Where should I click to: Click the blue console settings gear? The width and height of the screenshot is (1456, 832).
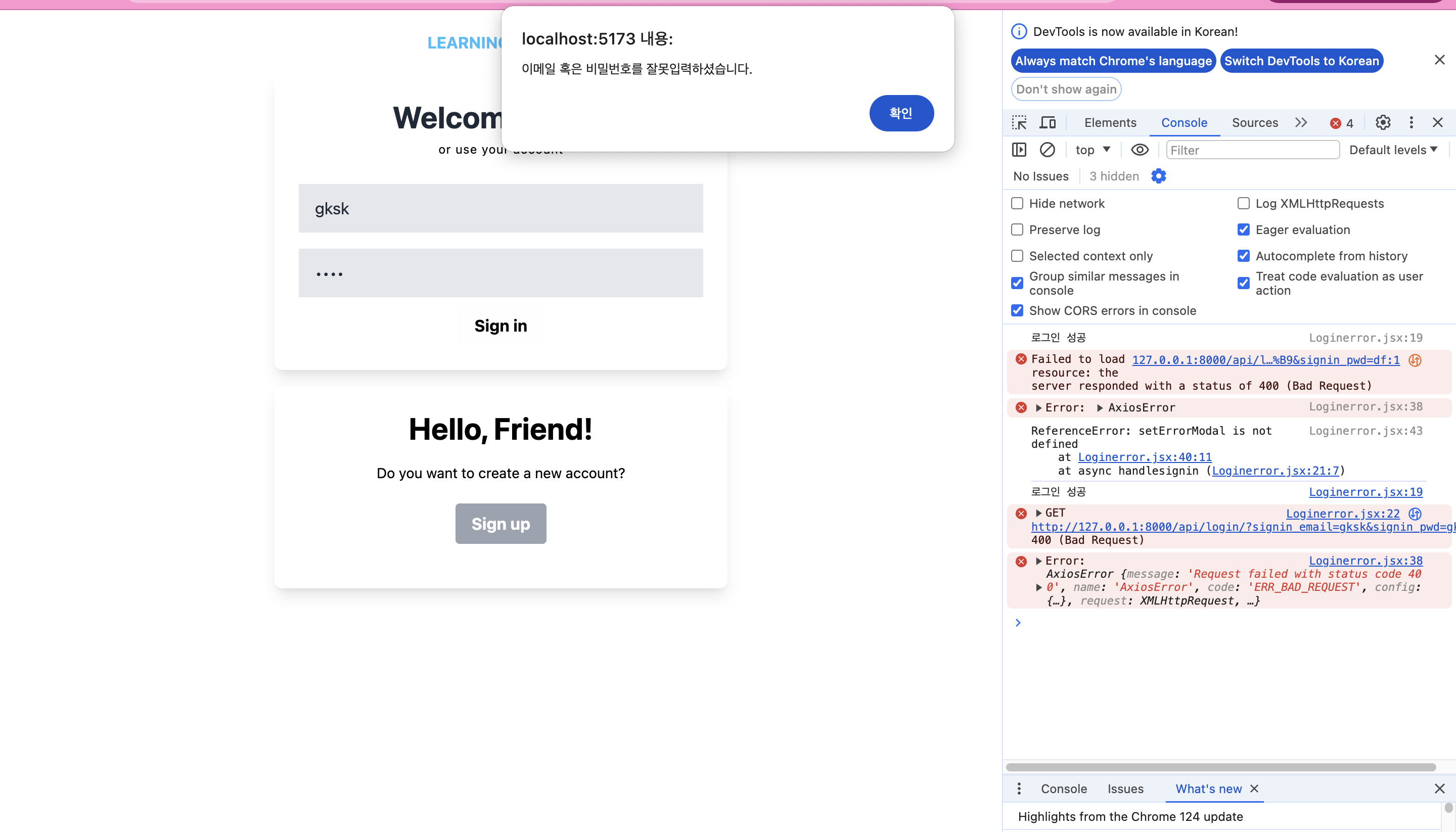pyautogui.click(x=1158, y=176)
